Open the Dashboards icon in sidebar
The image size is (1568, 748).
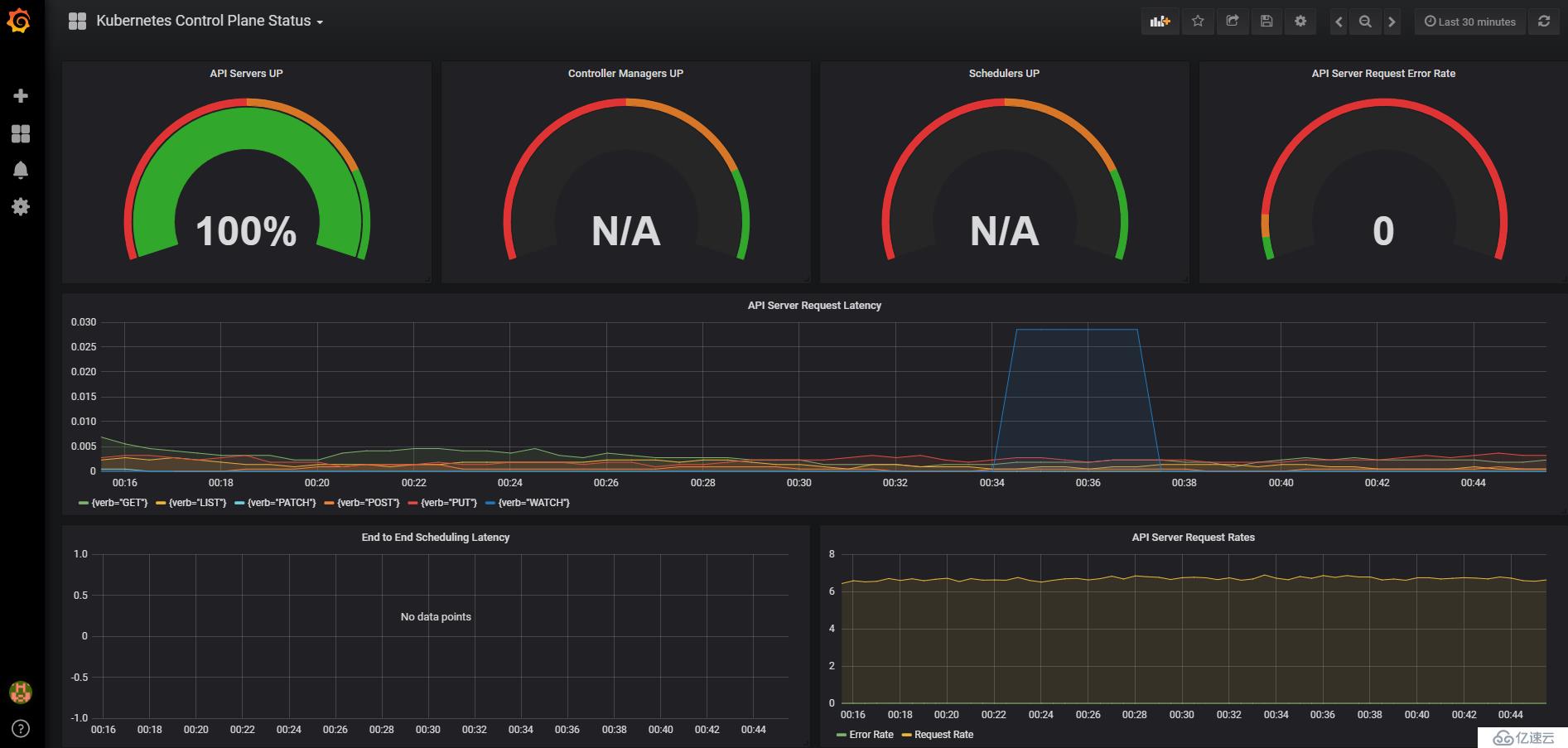pyautogui.click(x=21, y=133)
